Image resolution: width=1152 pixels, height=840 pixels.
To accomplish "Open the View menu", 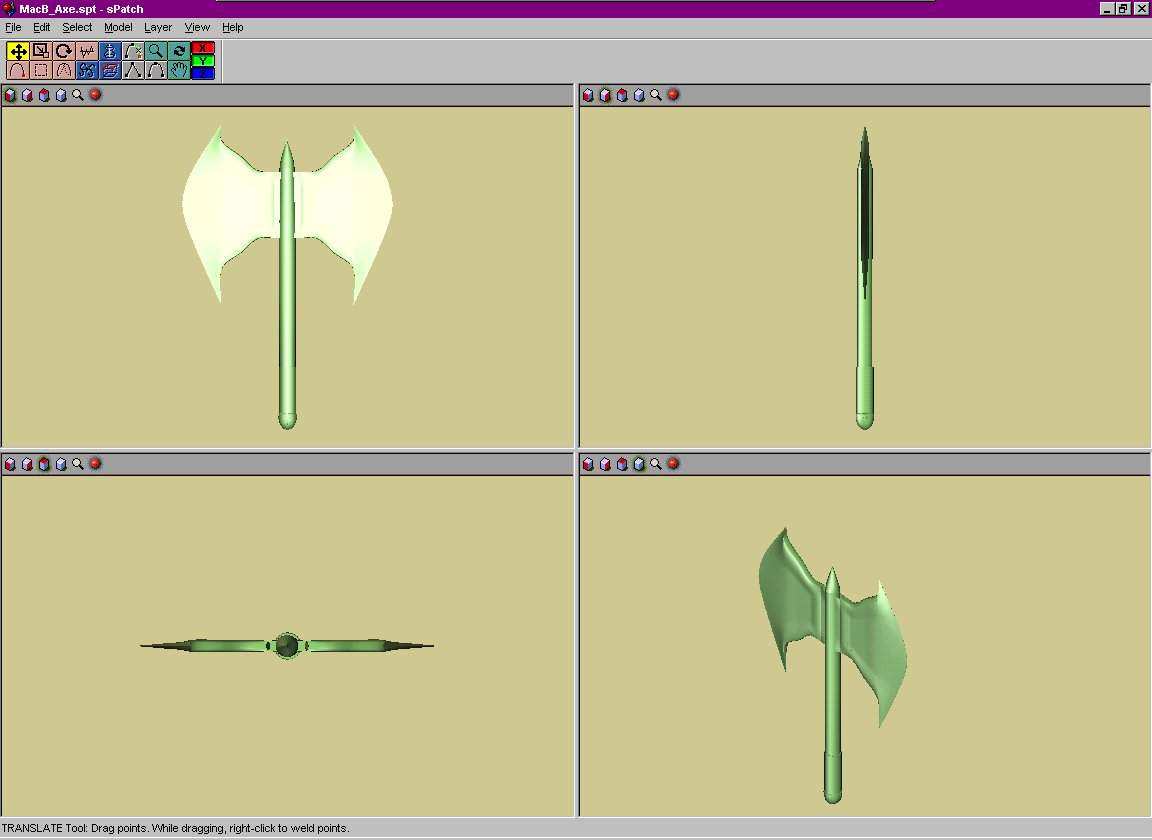I will click(197, 27).
